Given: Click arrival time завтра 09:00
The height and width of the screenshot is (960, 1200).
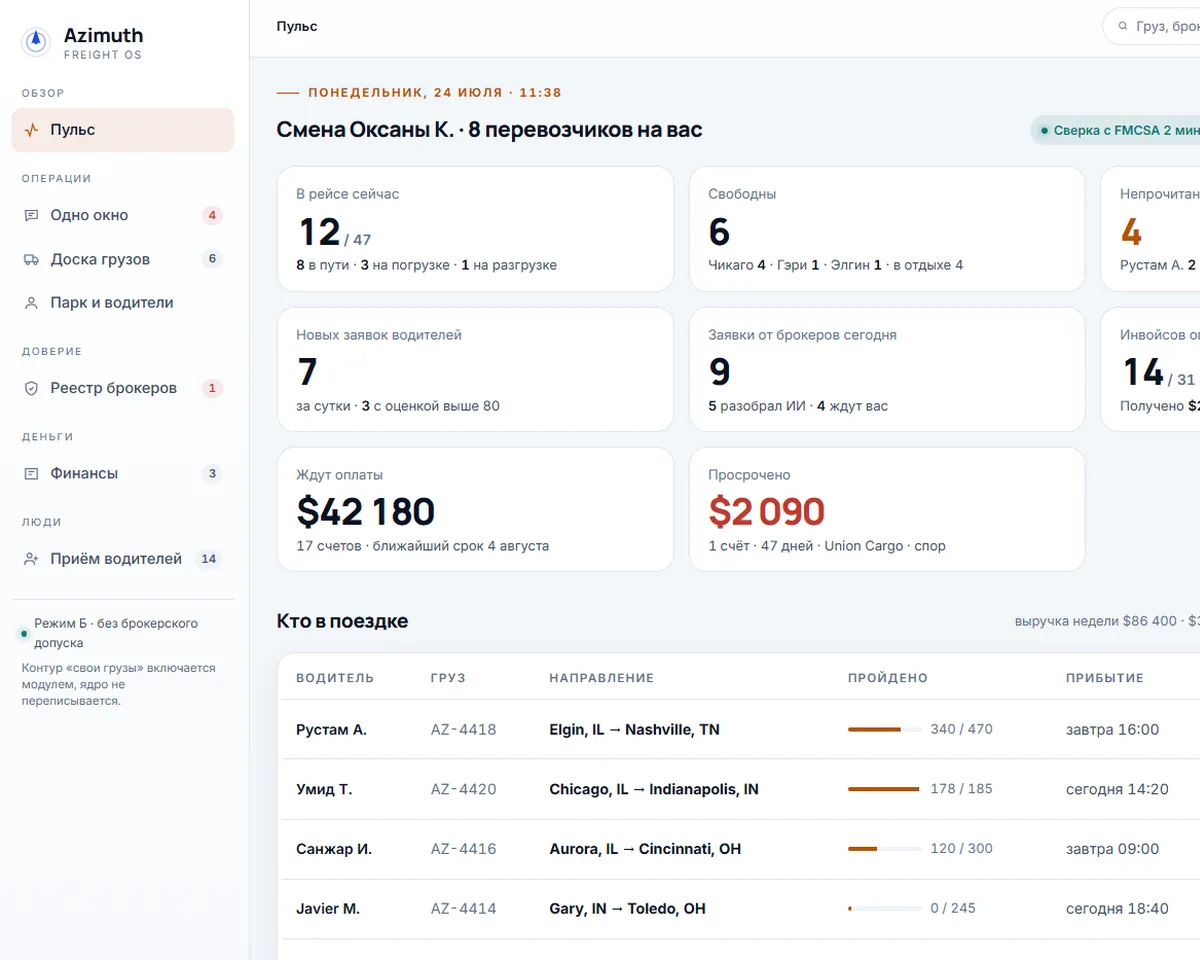Looking at the screenshot, I should coord(1112,849).
